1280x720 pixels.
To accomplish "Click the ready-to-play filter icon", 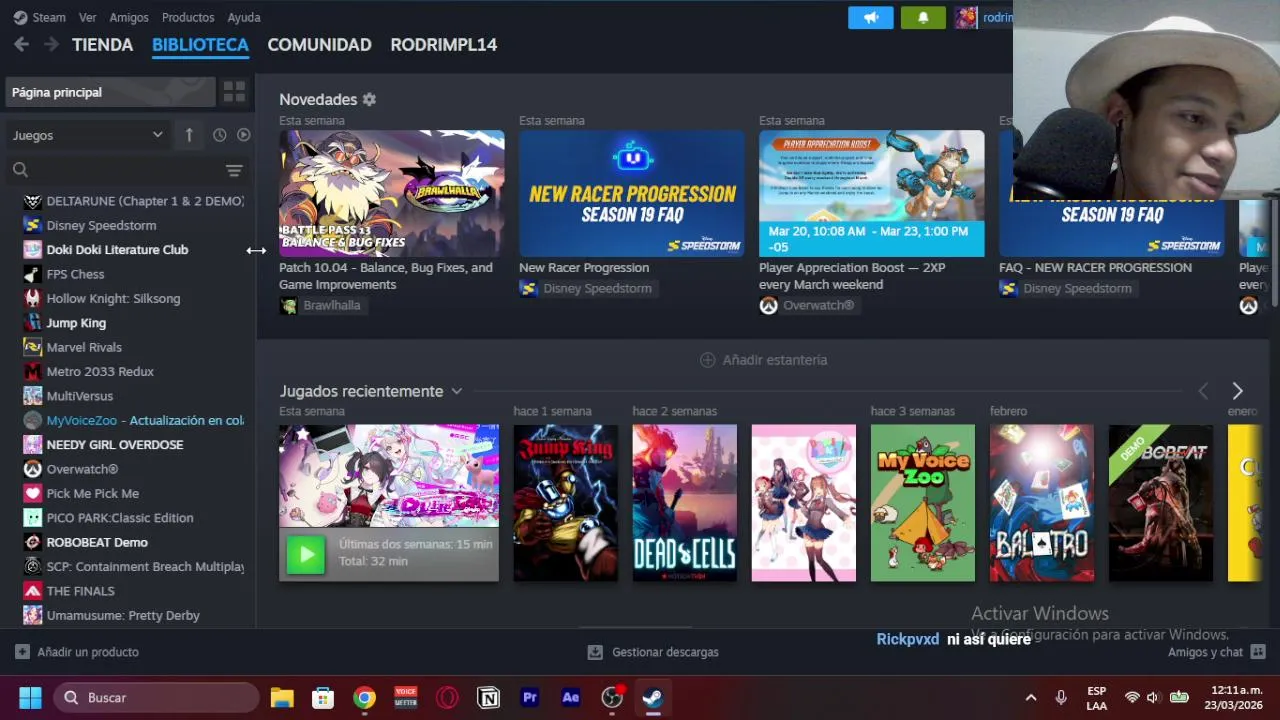I will pos(243,135).
